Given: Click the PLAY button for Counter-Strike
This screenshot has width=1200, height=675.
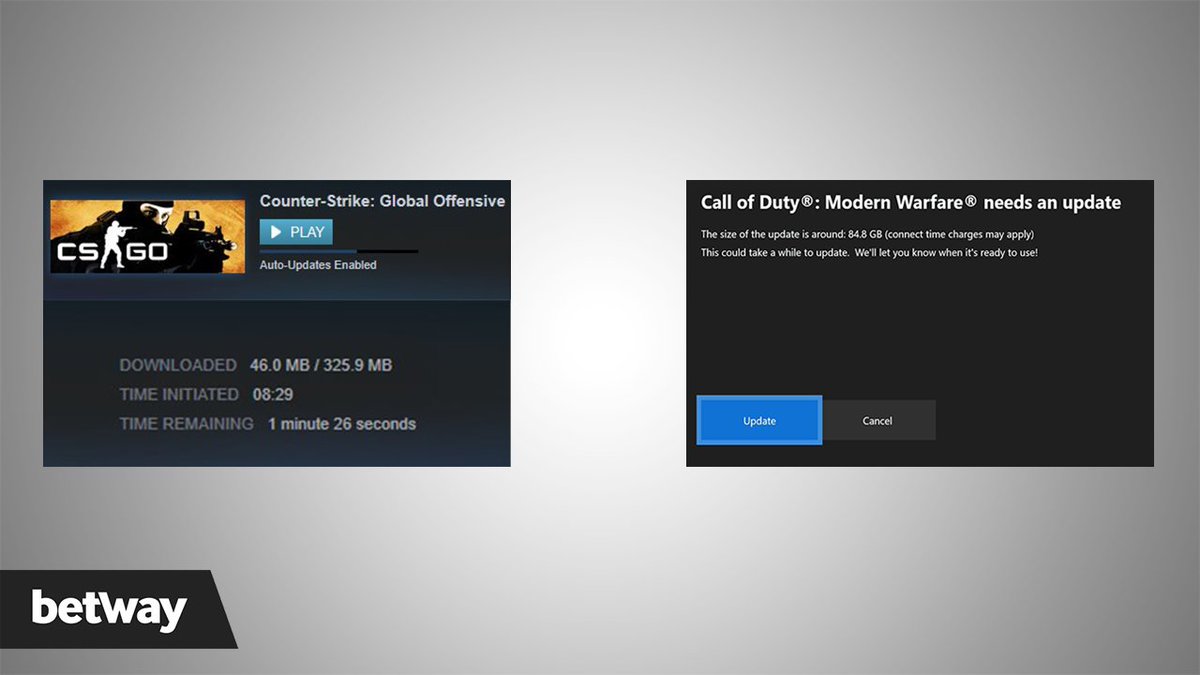Looking at the screenshot, I should [x=296, y=232].
